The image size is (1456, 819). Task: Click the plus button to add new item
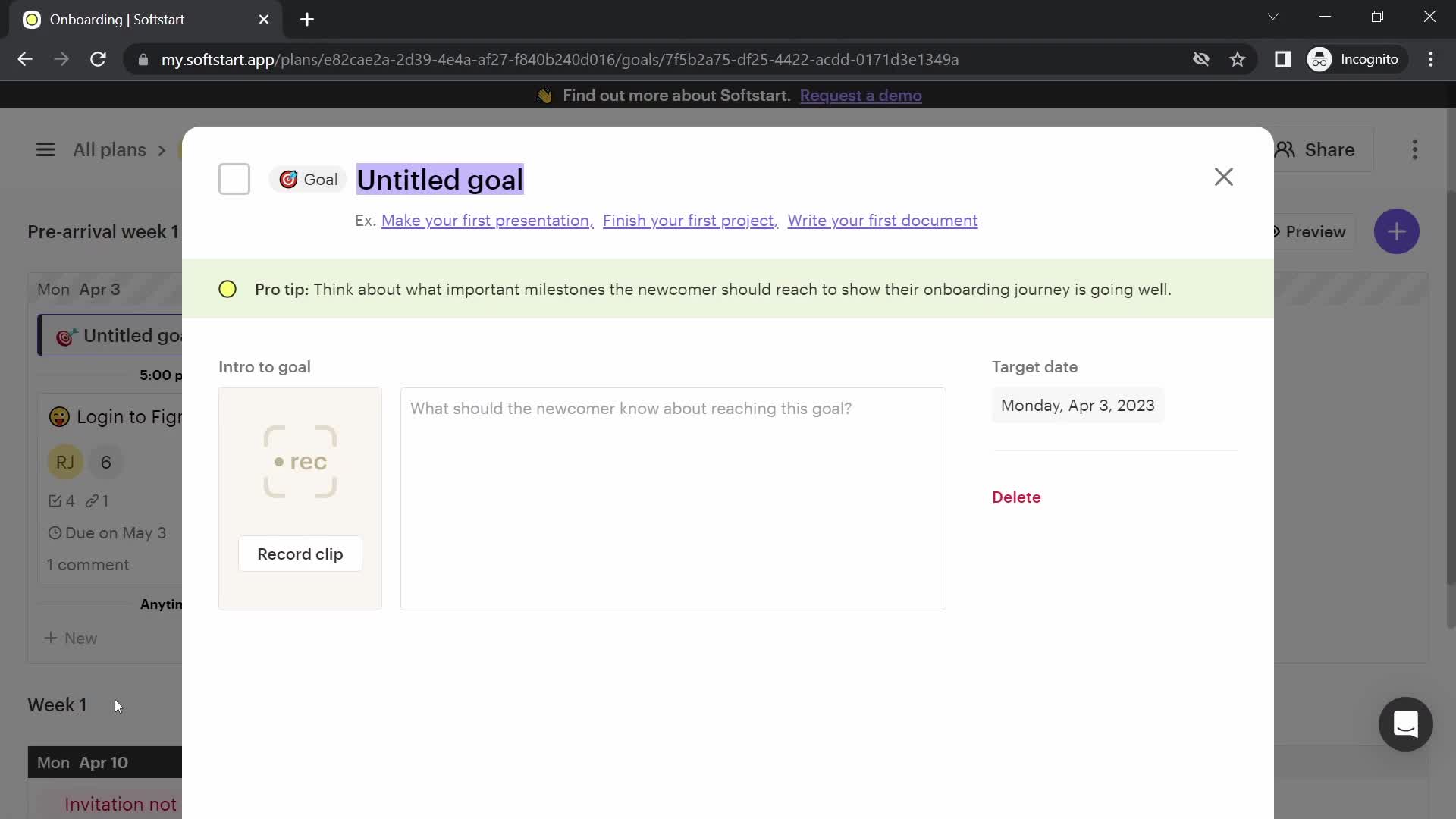(x=1397, y=231)
